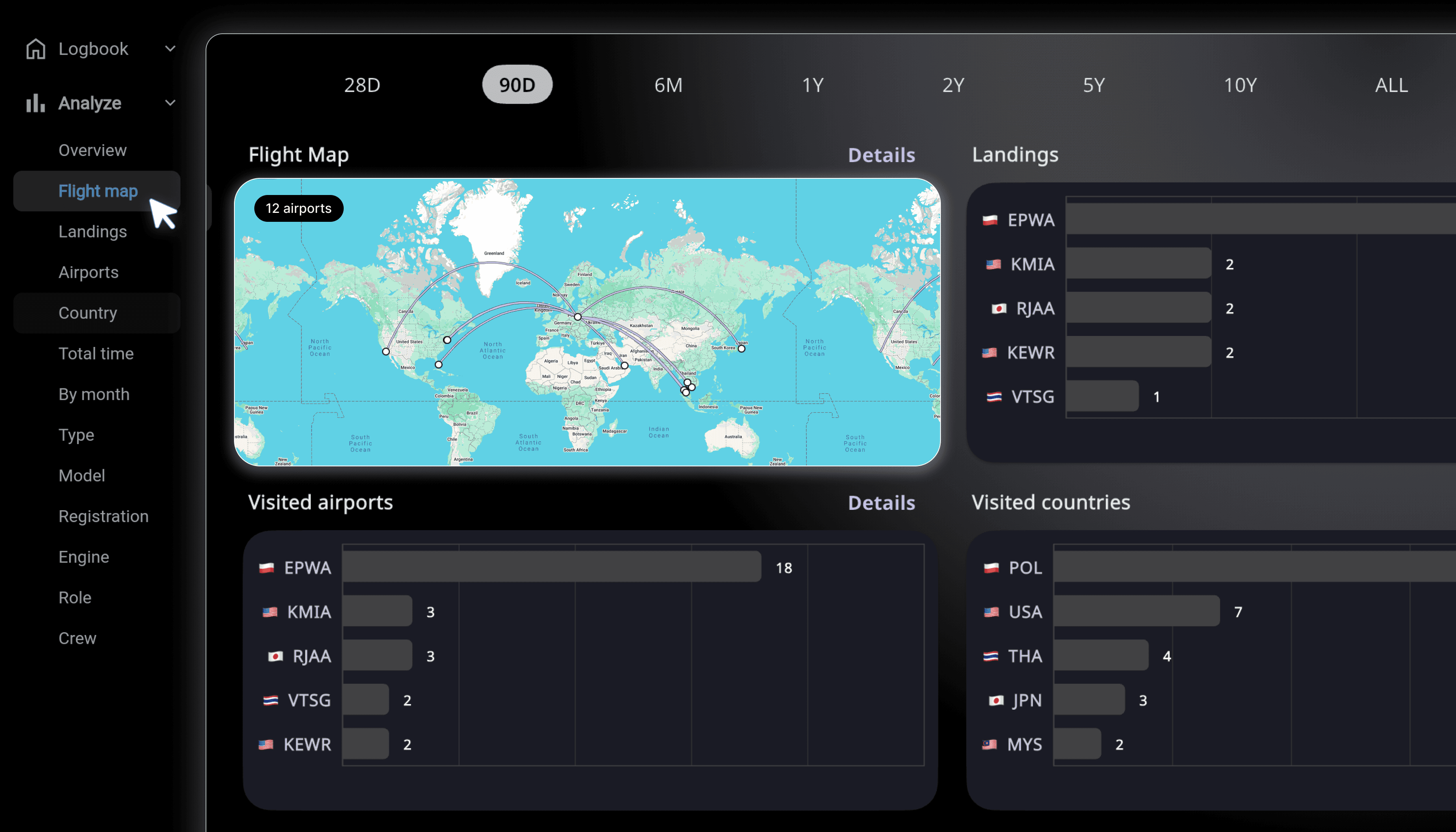Click Thailand flag next to THA country
Viewport: 1456px width, 832px height.
(x=990, y=656)
